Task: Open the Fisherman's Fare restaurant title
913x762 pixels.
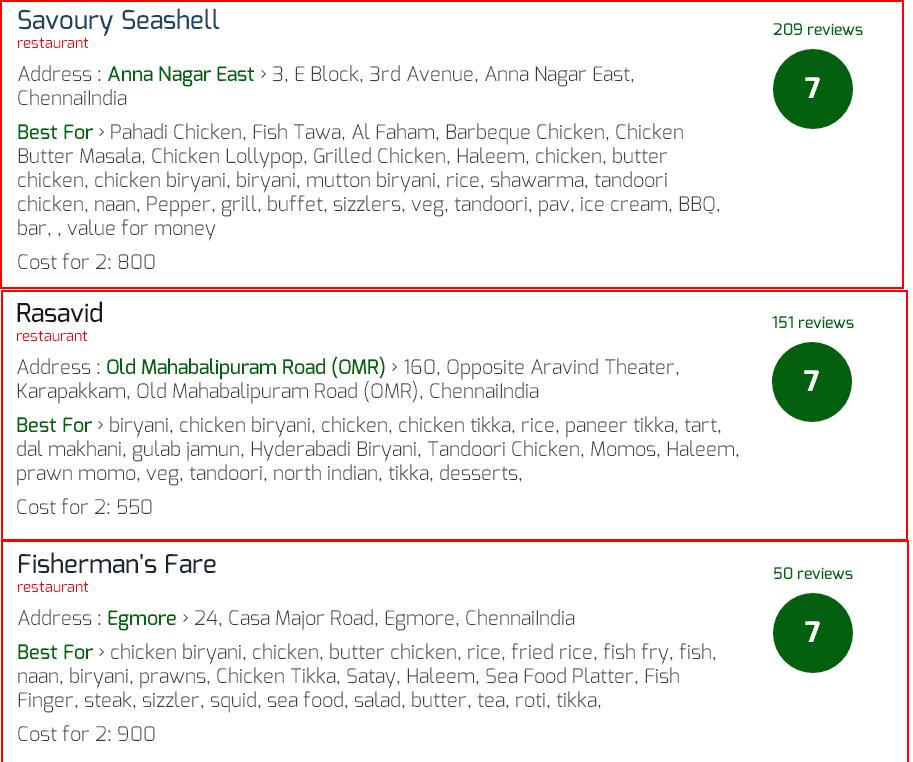Action: pos(116,564)
